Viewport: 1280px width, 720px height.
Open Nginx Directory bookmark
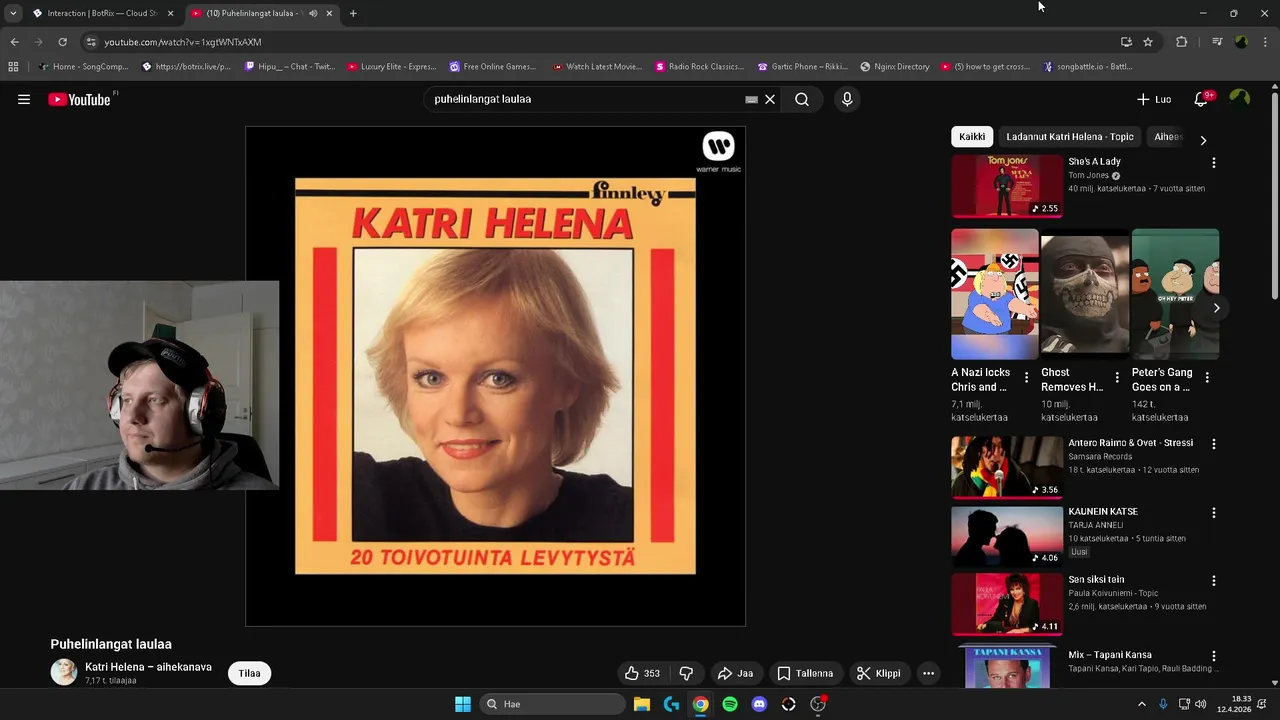click(x=894, y=67)
